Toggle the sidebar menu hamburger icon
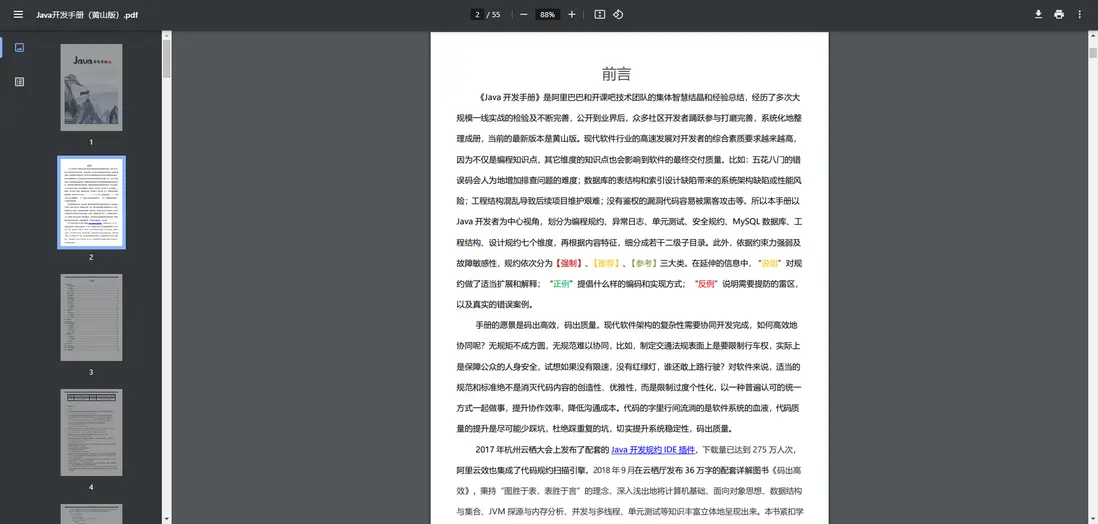The height and width of the screenshot is (524, 1098). pos(18,14)
